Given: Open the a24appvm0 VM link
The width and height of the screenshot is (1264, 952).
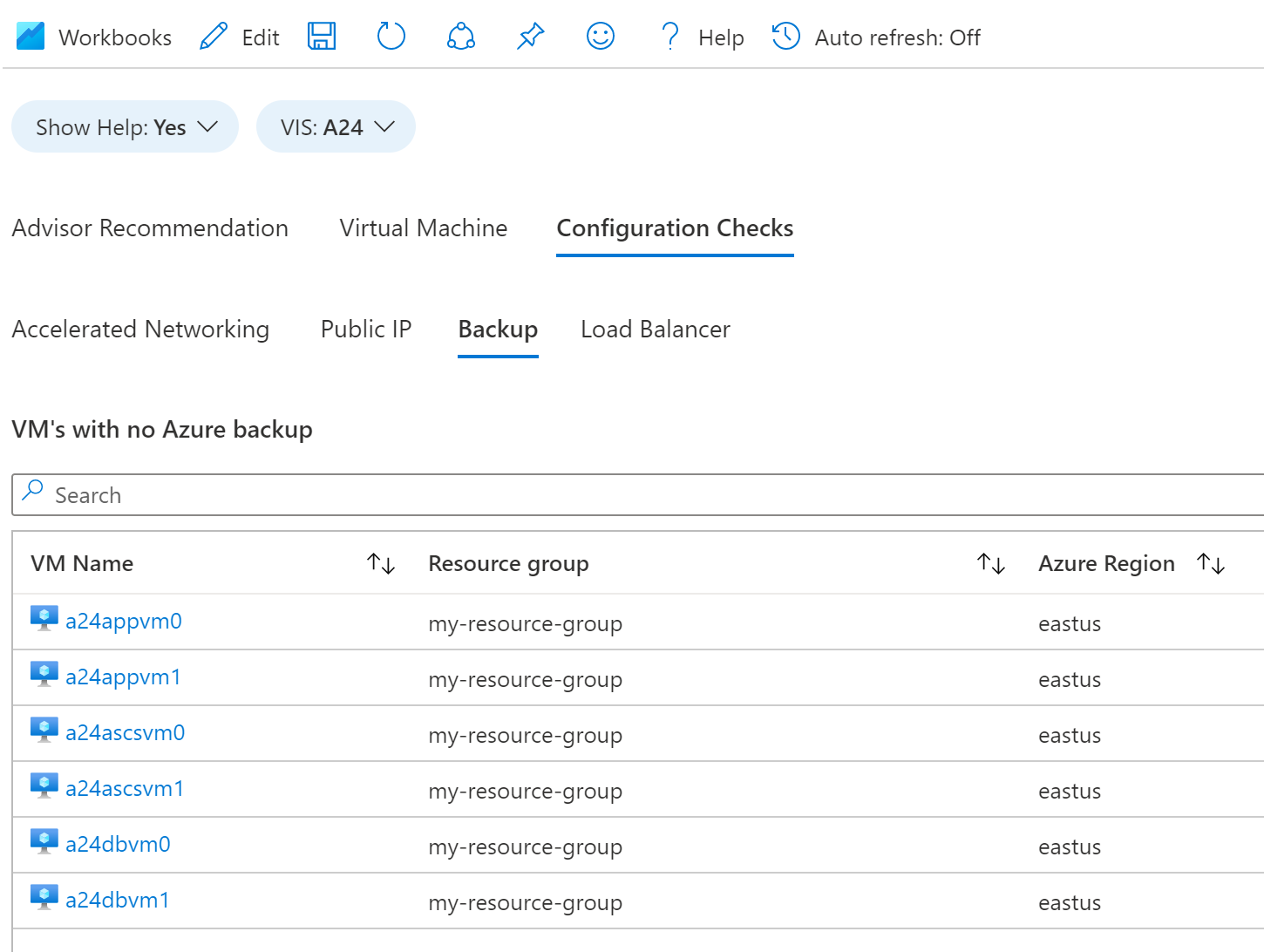Looking at the screenshot, I should pyautogui.click(x=124, y=622).
